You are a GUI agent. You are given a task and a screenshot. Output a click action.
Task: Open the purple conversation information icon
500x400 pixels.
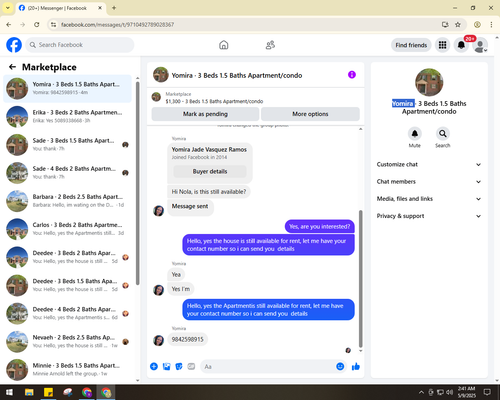pos(352,75)
